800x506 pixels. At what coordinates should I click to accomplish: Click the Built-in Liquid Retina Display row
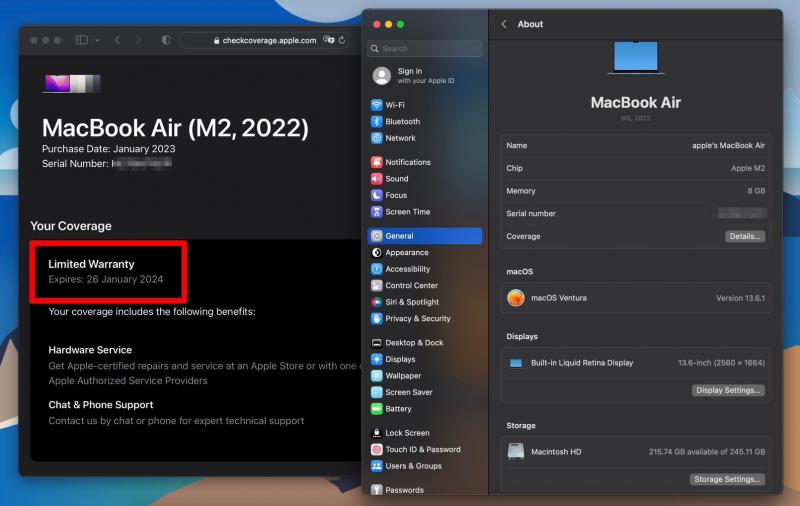pyautogui.click(x=635, y=363)
